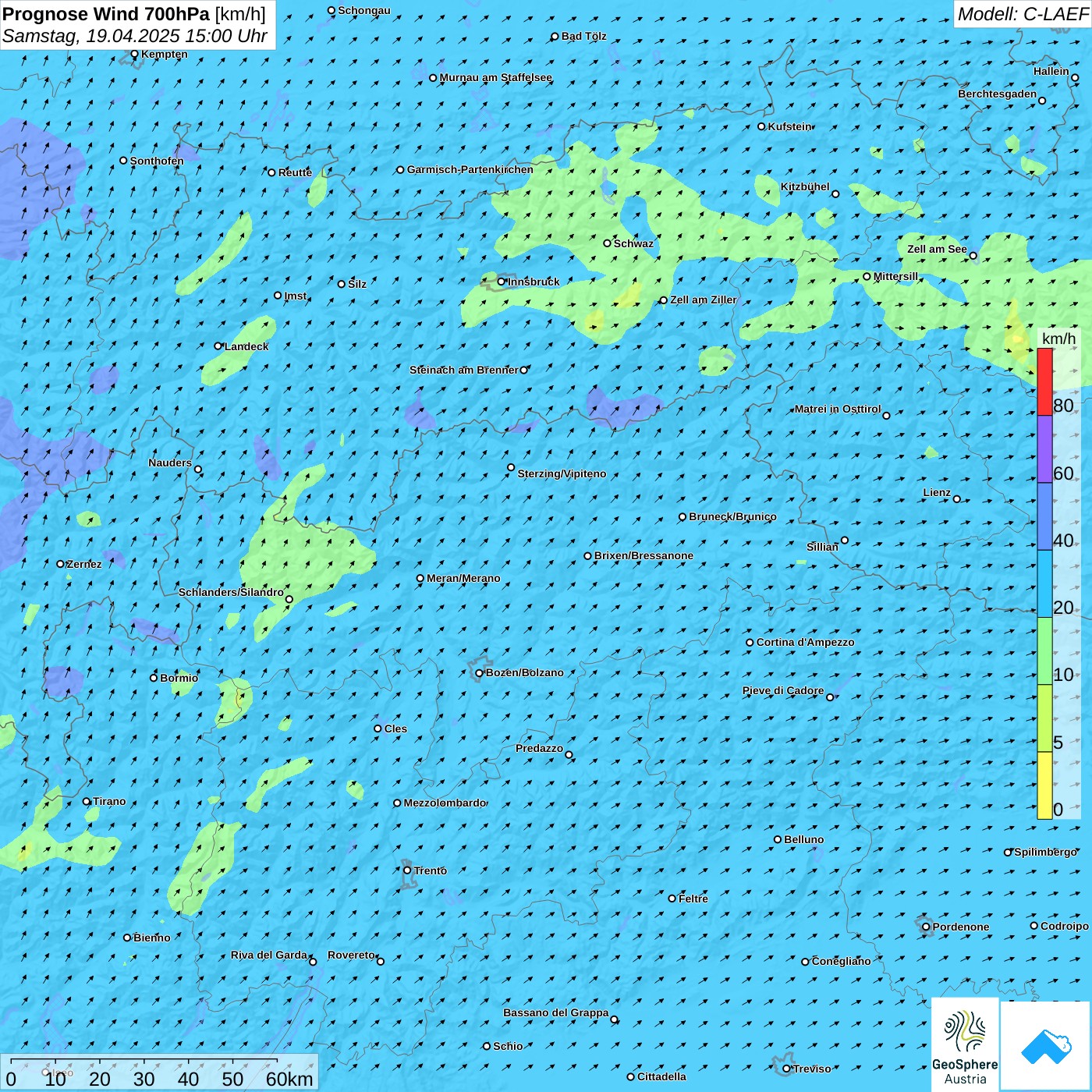This screenshot has height=1092, width=1092.
Task: Click the 'Sonthofen' label
Action: point(157,161)
